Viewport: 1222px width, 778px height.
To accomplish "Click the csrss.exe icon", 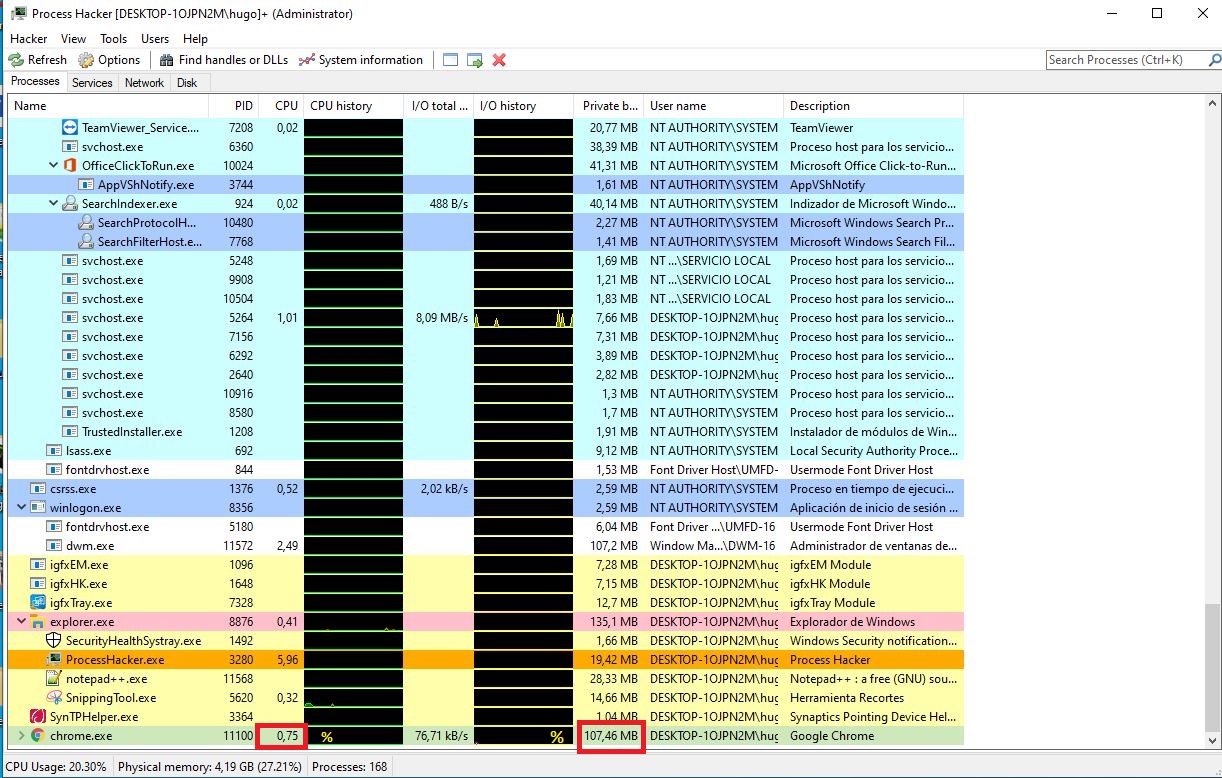I will click(x=38, y=489).
